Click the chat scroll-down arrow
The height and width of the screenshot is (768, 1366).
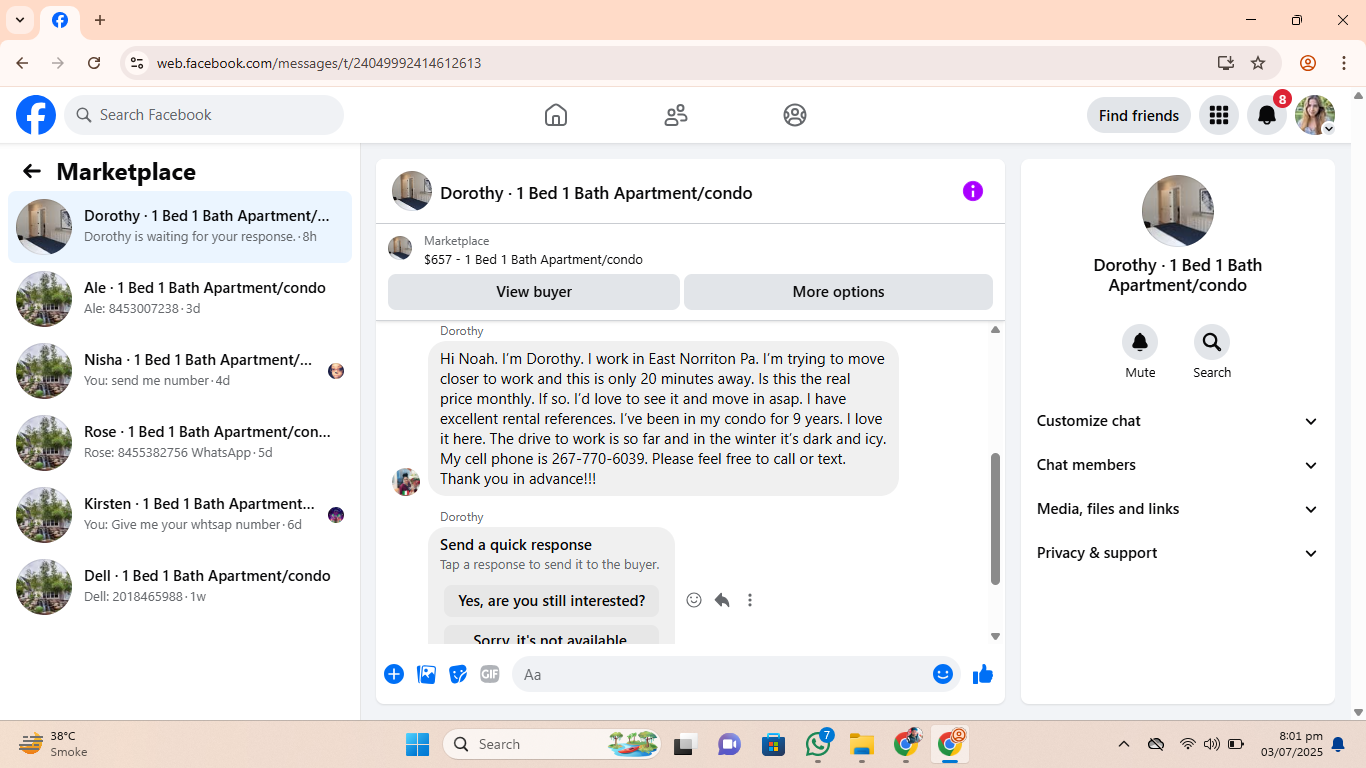tap(995, 636)
